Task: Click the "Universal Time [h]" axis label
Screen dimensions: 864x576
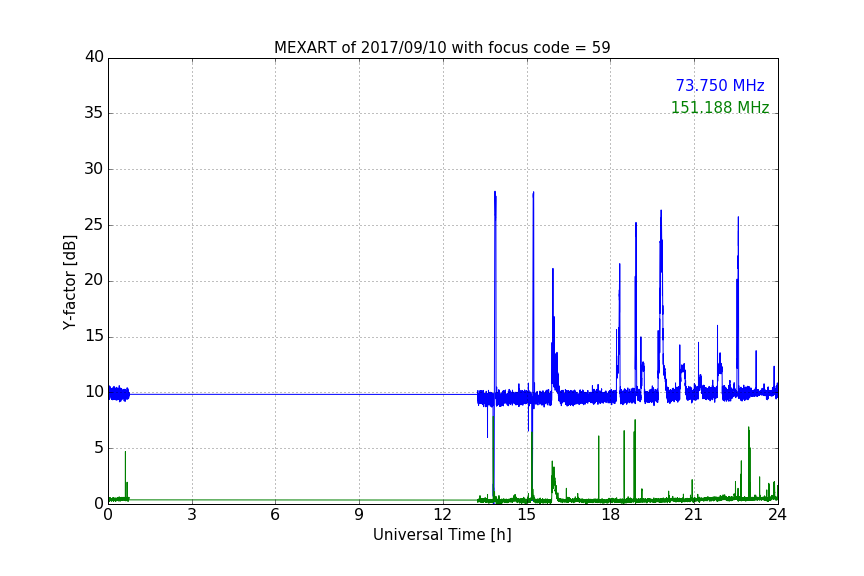Action: point(442,535)
